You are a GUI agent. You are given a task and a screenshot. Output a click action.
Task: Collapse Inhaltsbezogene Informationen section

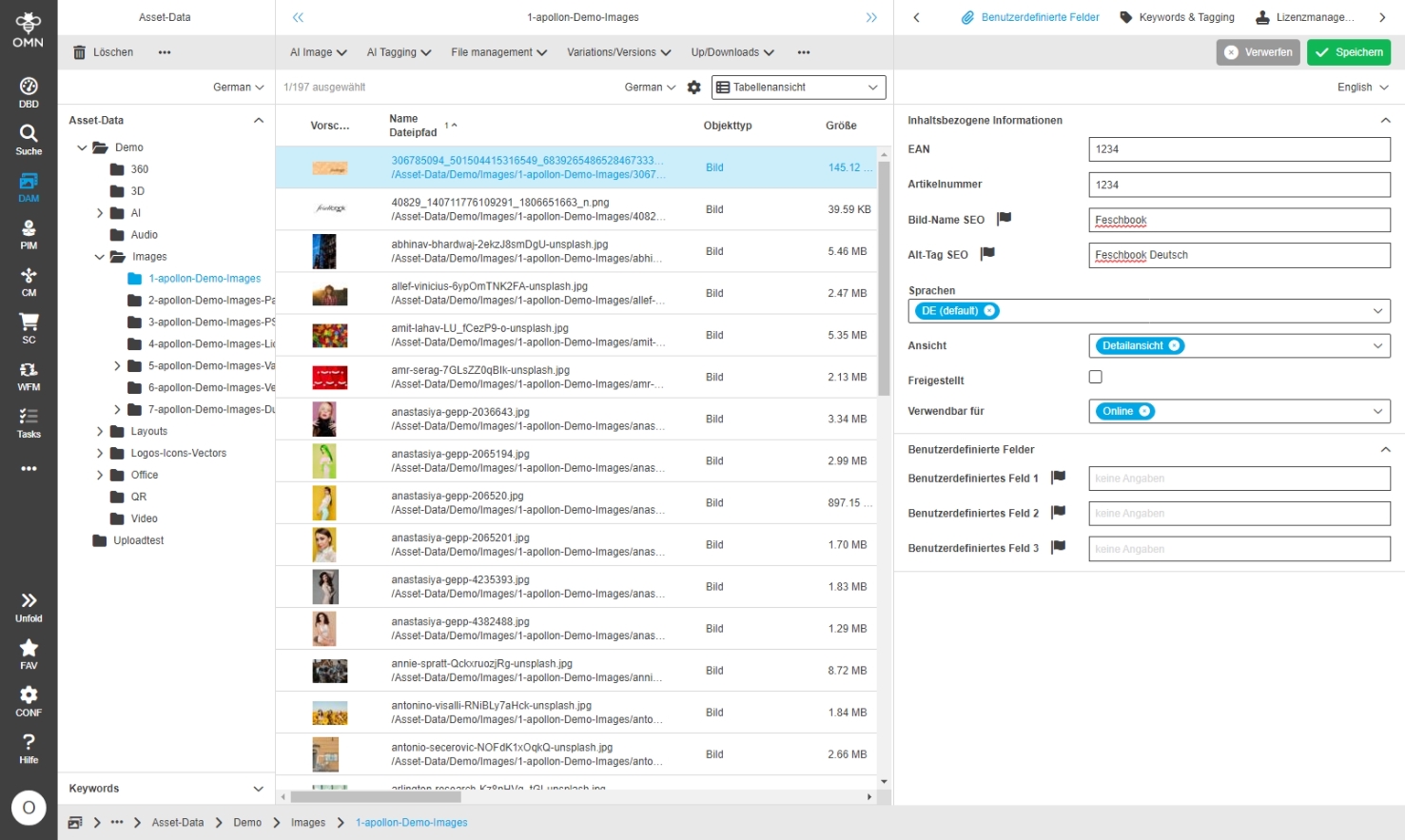1385,121
